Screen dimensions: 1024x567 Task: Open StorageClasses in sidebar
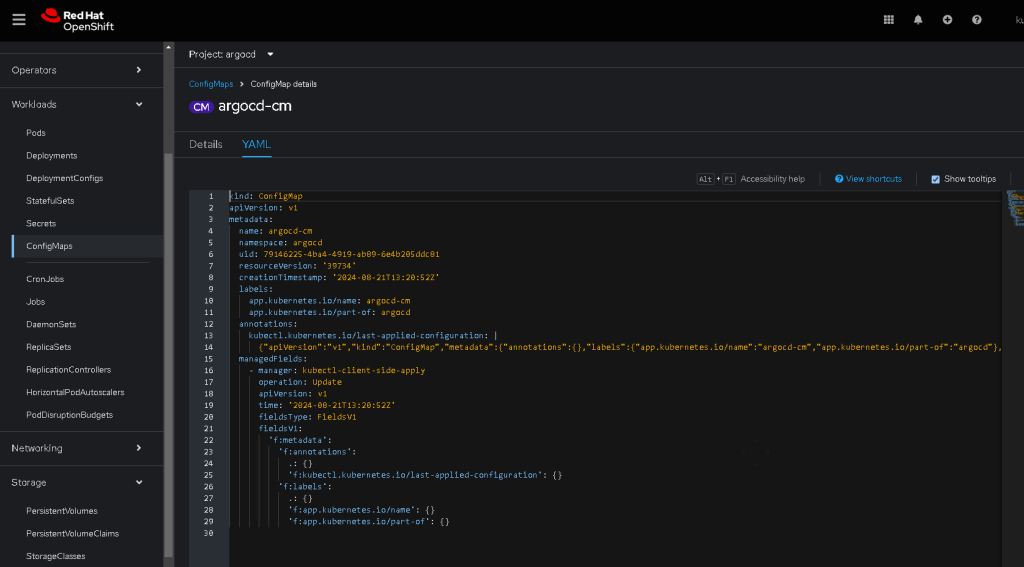(56, 557)
